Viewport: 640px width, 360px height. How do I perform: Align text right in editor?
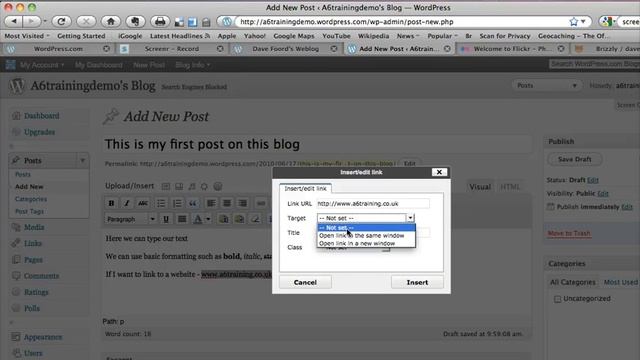click(x=242, y=203)
